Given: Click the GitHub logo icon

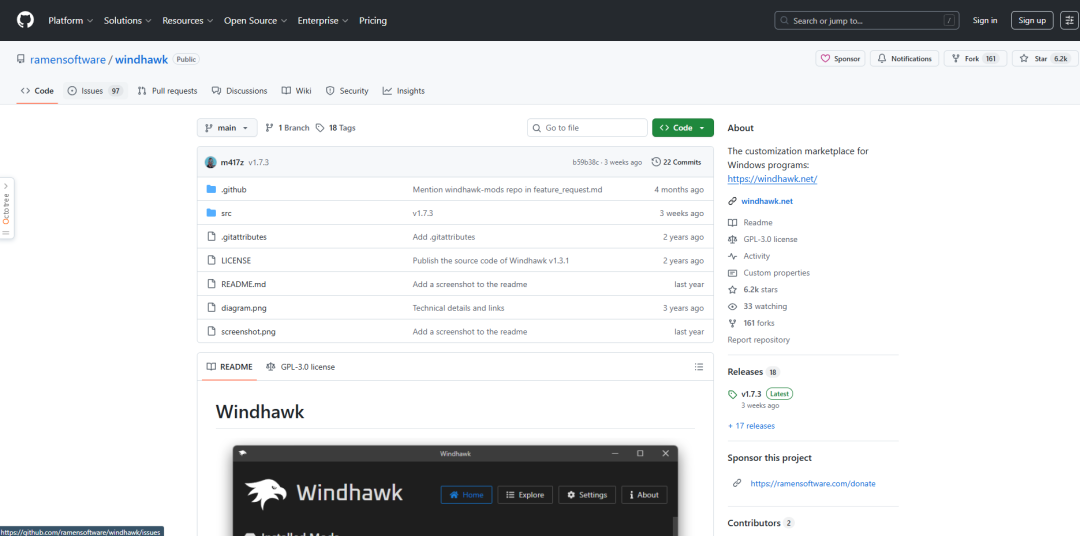Looking at the screenshot, I should [x=25, y=20].
